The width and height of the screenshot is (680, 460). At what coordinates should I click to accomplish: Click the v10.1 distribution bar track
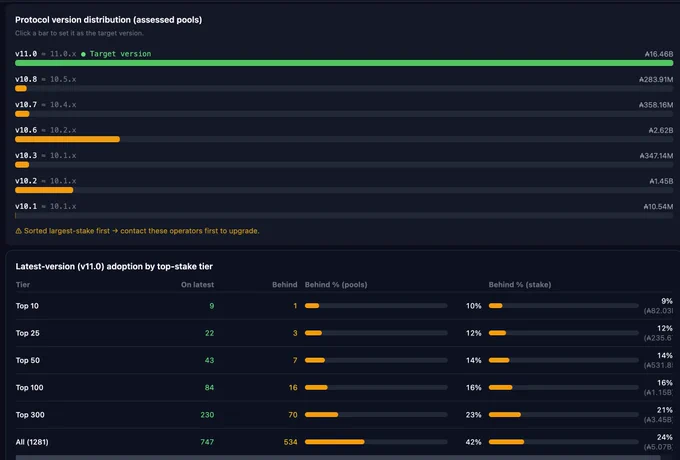(344, 215)
